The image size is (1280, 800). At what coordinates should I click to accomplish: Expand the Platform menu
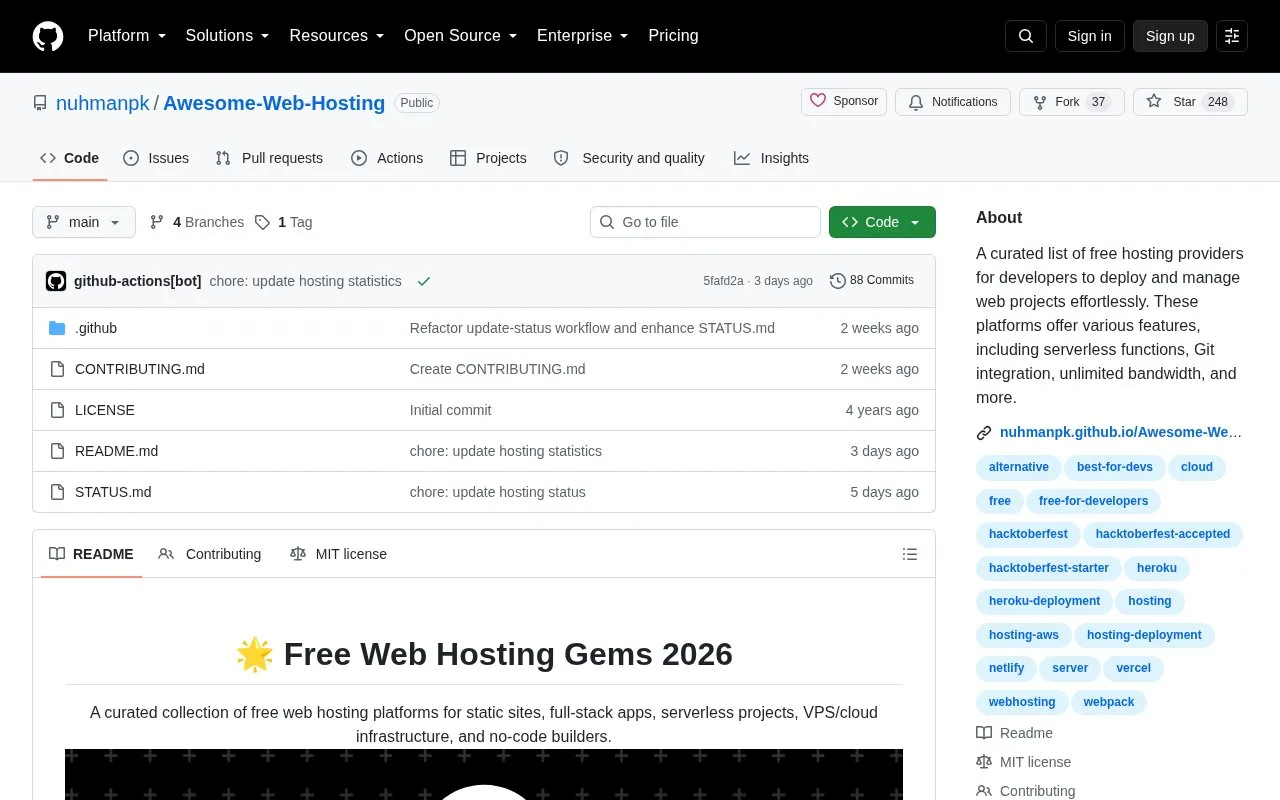click(127, 36)
